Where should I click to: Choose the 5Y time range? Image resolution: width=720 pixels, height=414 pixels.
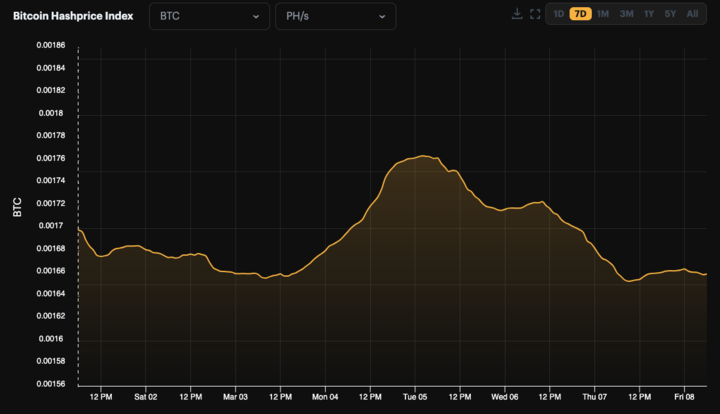point(670,14)
